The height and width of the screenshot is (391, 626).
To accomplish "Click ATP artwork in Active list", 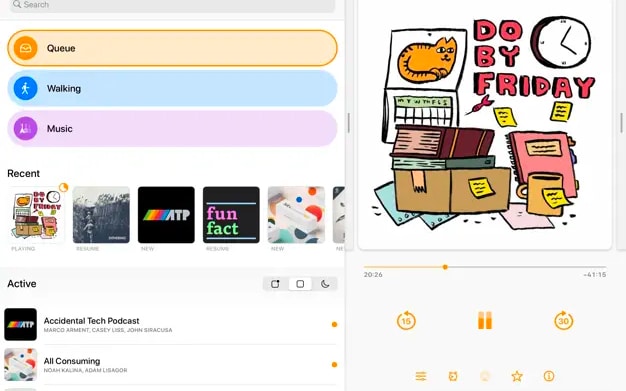I will (20, 324).
